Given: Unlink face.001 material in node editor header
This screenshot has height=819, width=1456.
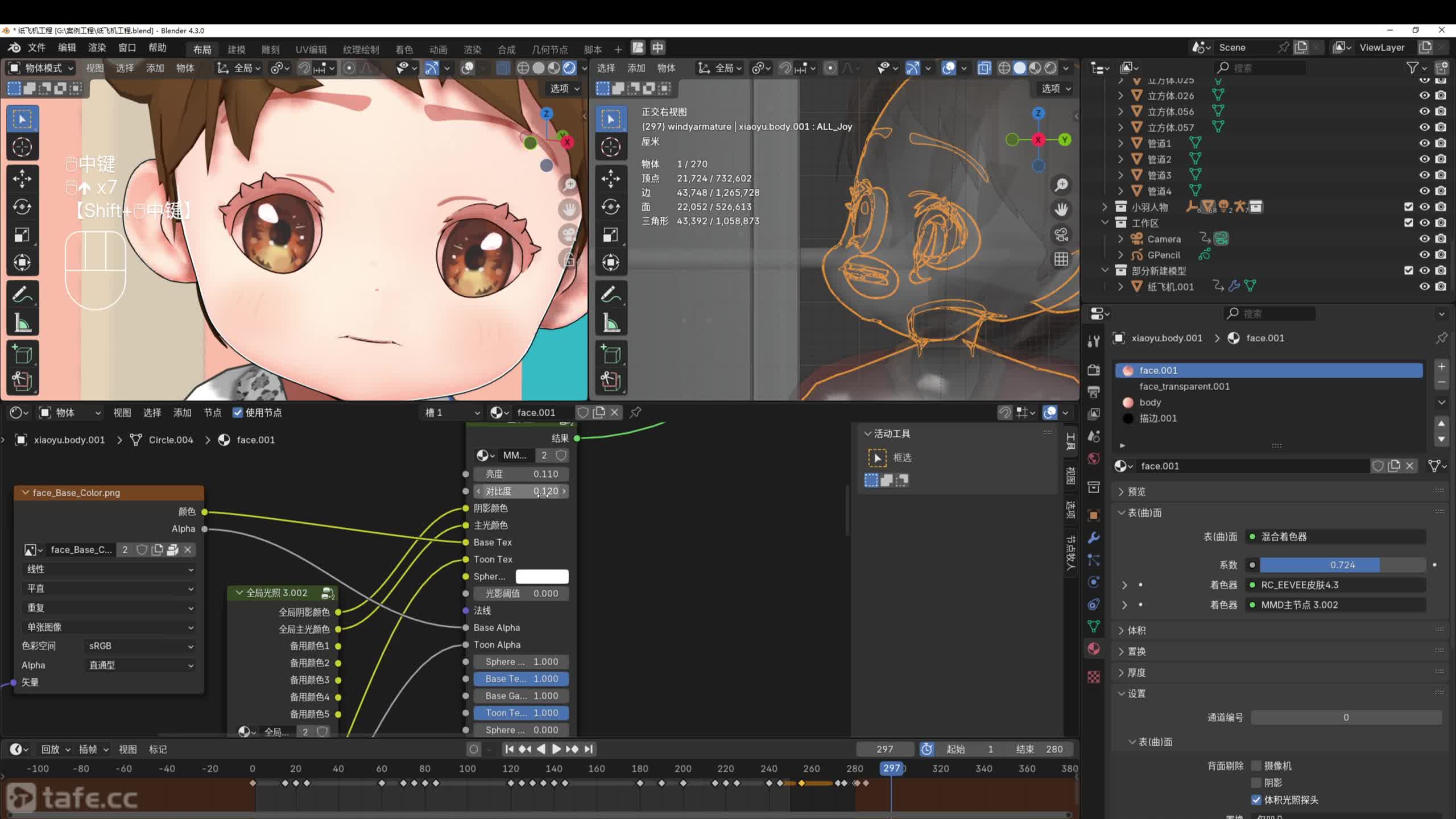Looking at the screenshot, I should point(615,412).
